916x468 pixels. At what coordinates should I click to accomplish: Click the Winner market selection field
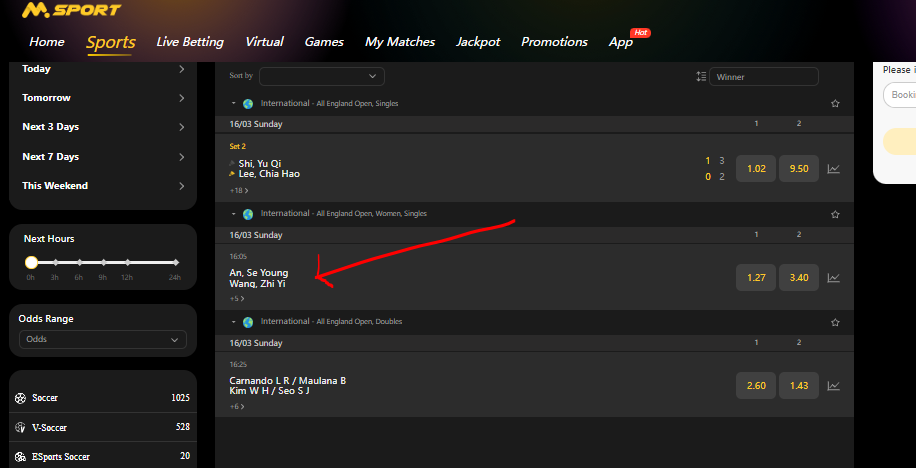764,77
